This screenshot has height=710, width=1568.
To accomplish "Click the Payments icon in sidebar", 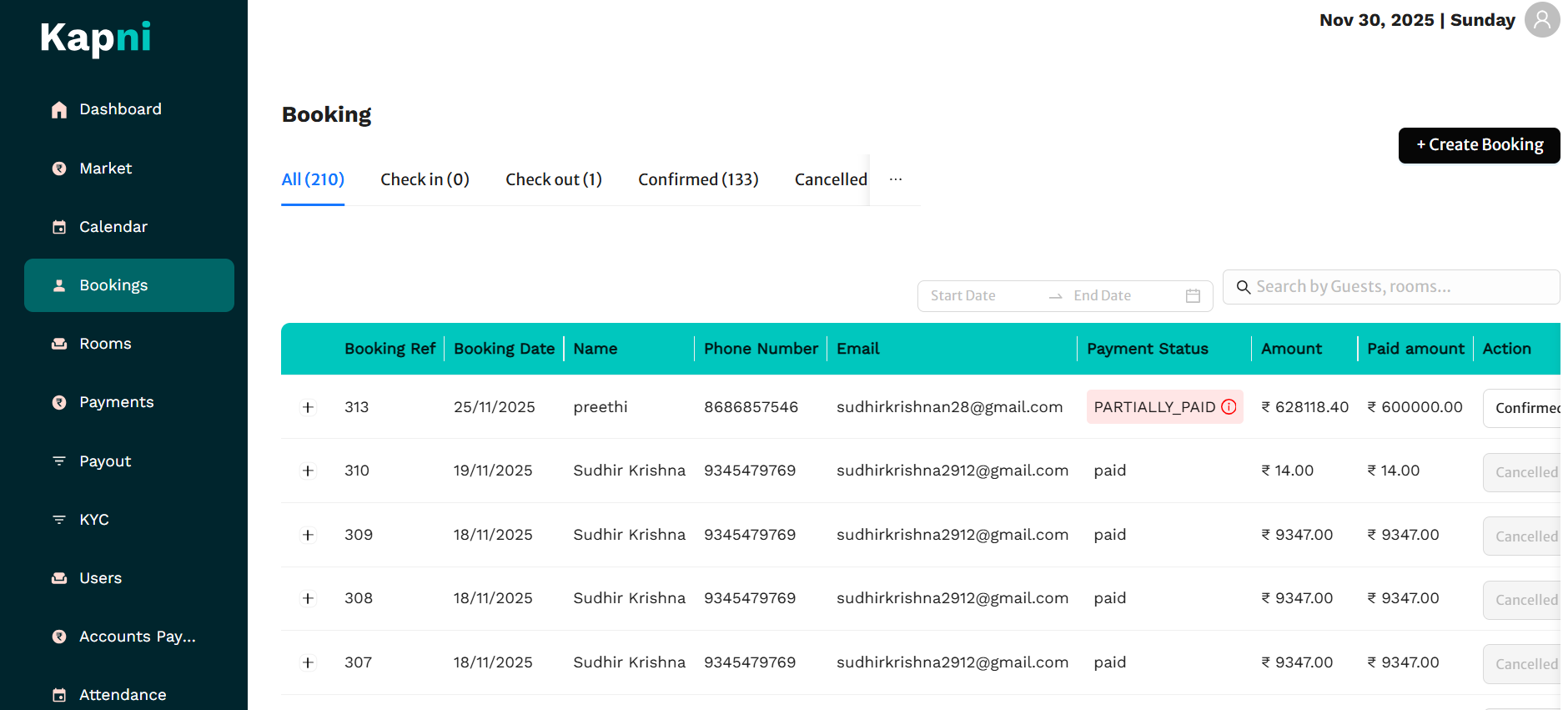I will [59, 402].
